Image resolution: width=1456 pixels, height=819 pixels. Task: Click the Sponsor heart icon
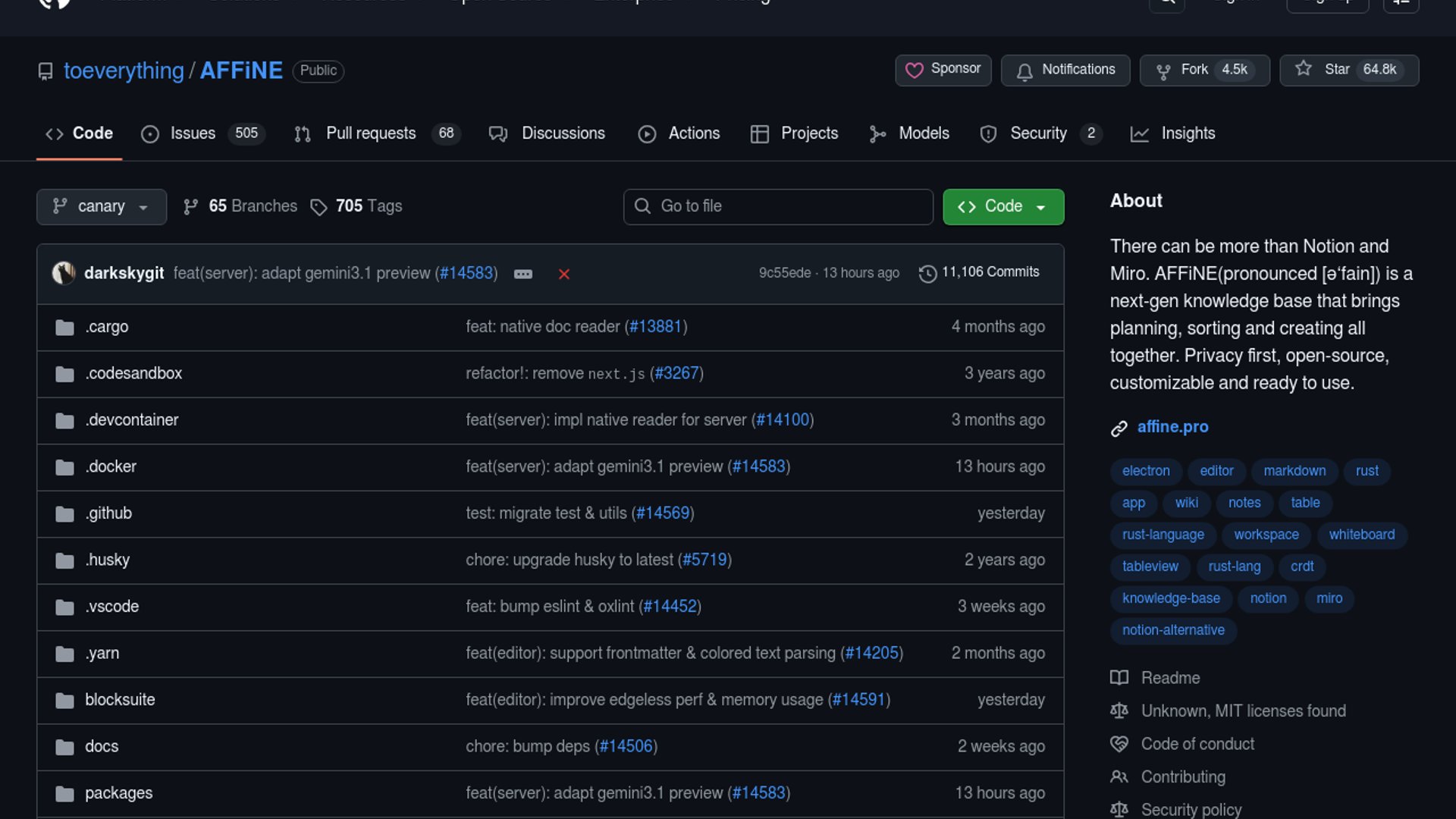point(915,70)
